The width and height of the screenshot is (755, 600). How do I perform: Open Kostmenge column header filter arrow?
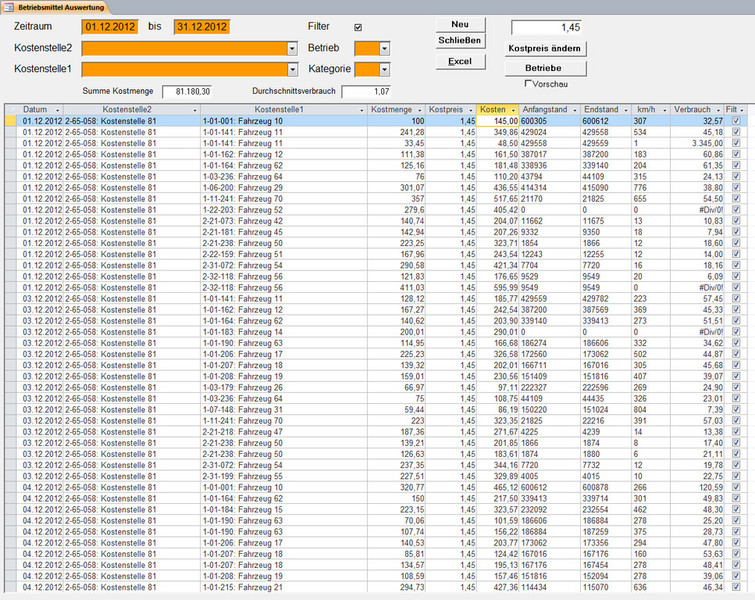(419, 110)
